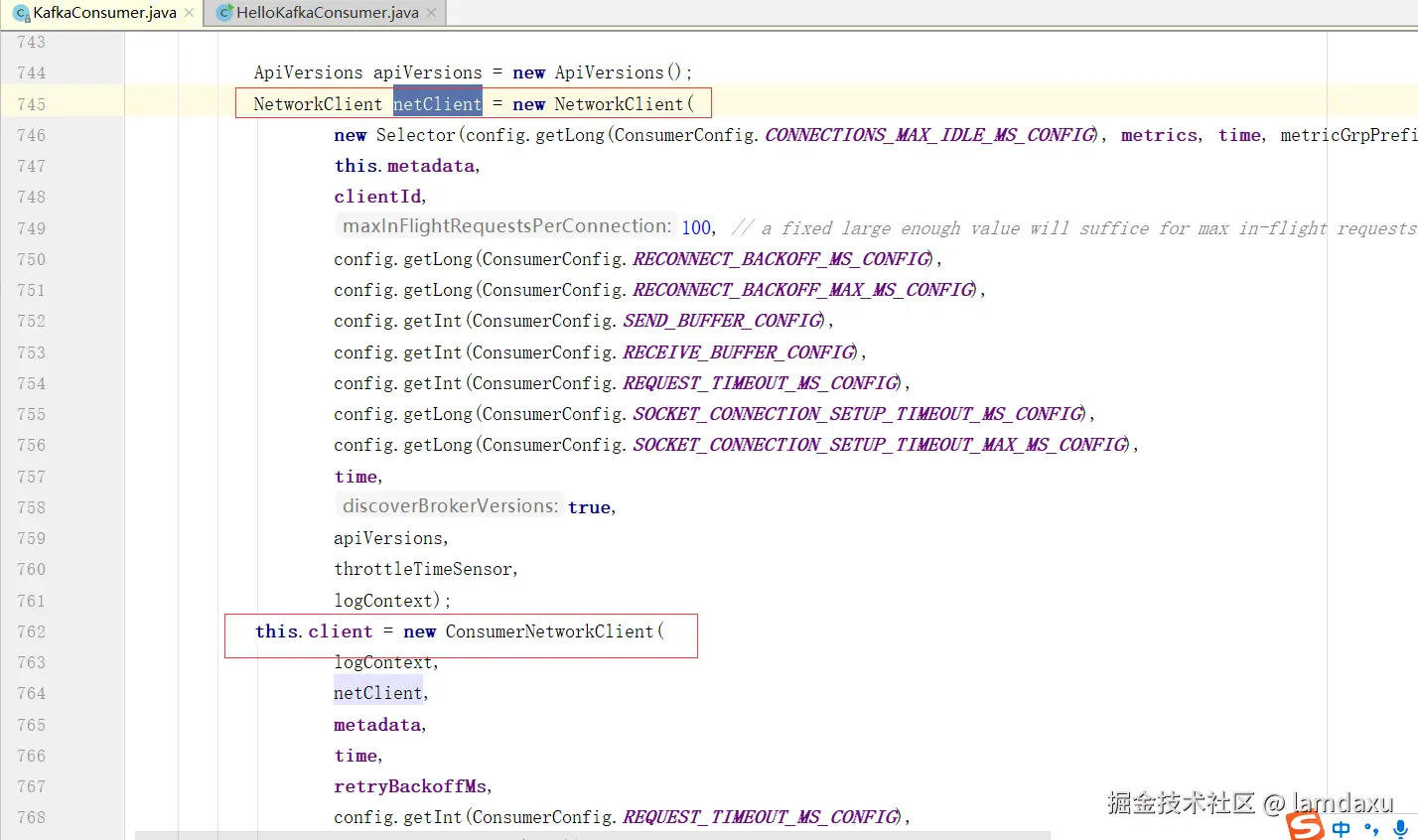Click the HelloKafkaConsumer.java class file icon
This screenshot has height=840, width=1418.
tap(224, 13)
